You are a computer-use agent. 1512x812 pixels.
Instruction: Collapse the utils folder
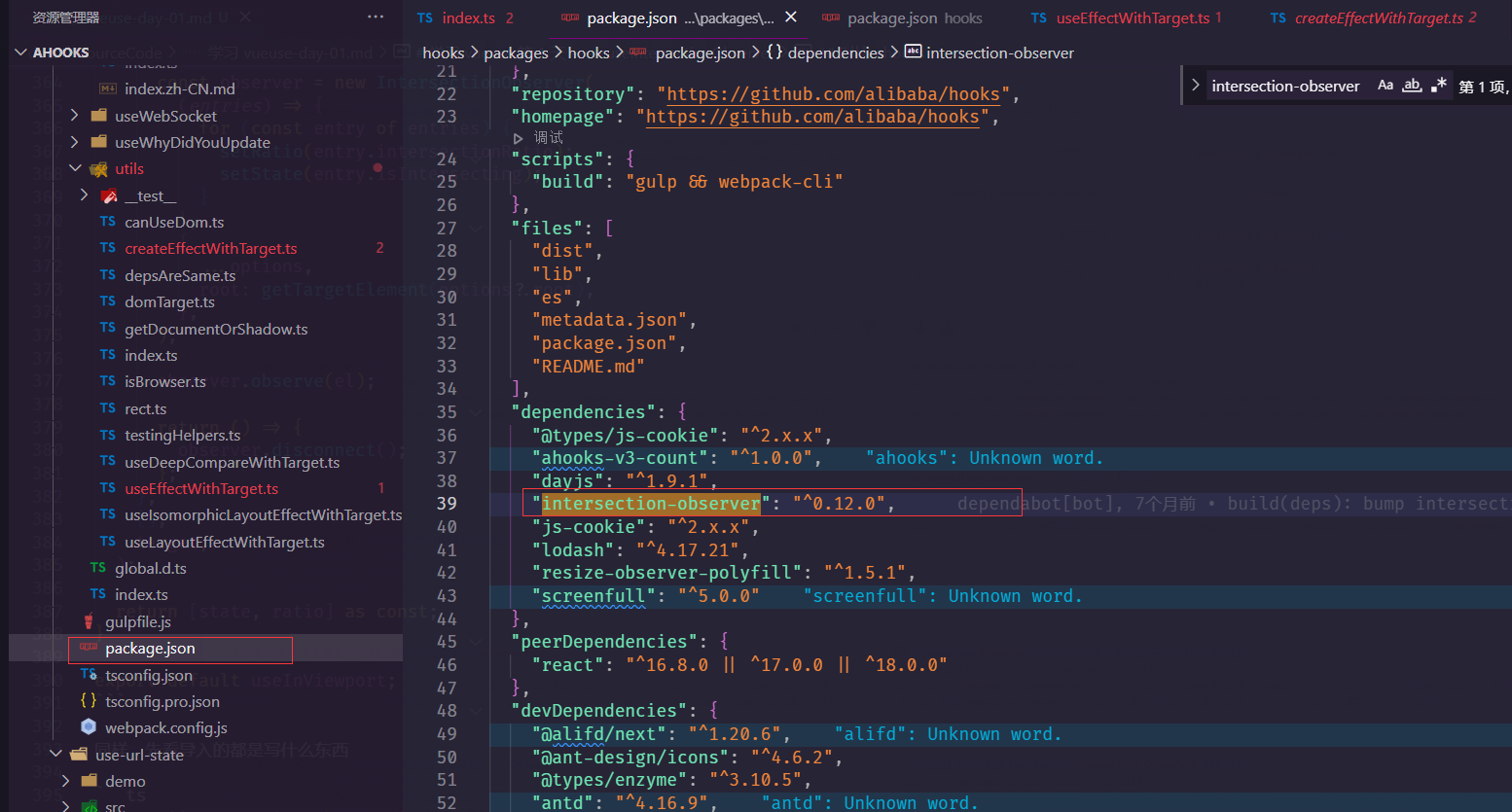click(75, 168)
